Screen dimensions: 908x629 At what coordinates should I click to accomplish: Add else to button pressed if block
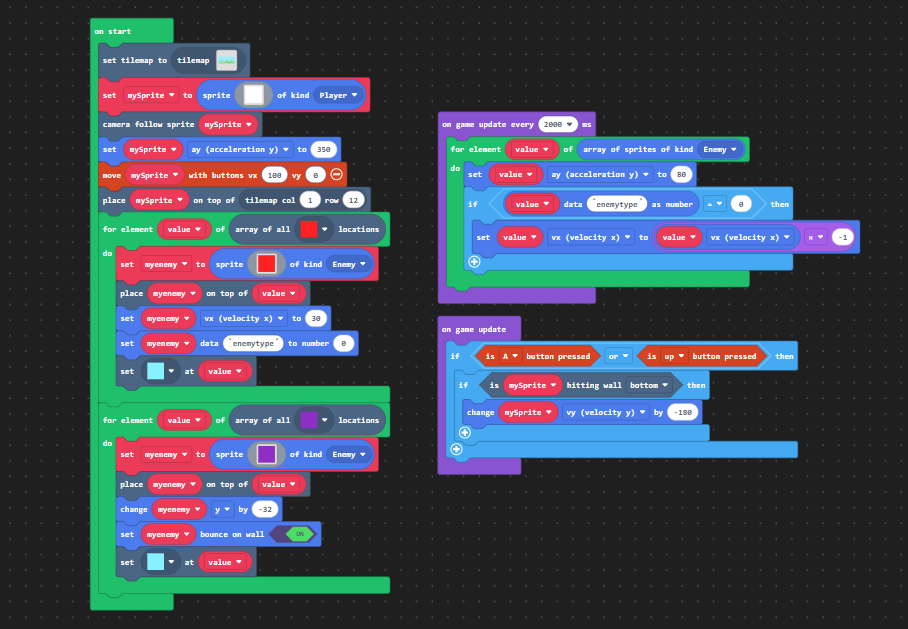click(x=456, y=449)
